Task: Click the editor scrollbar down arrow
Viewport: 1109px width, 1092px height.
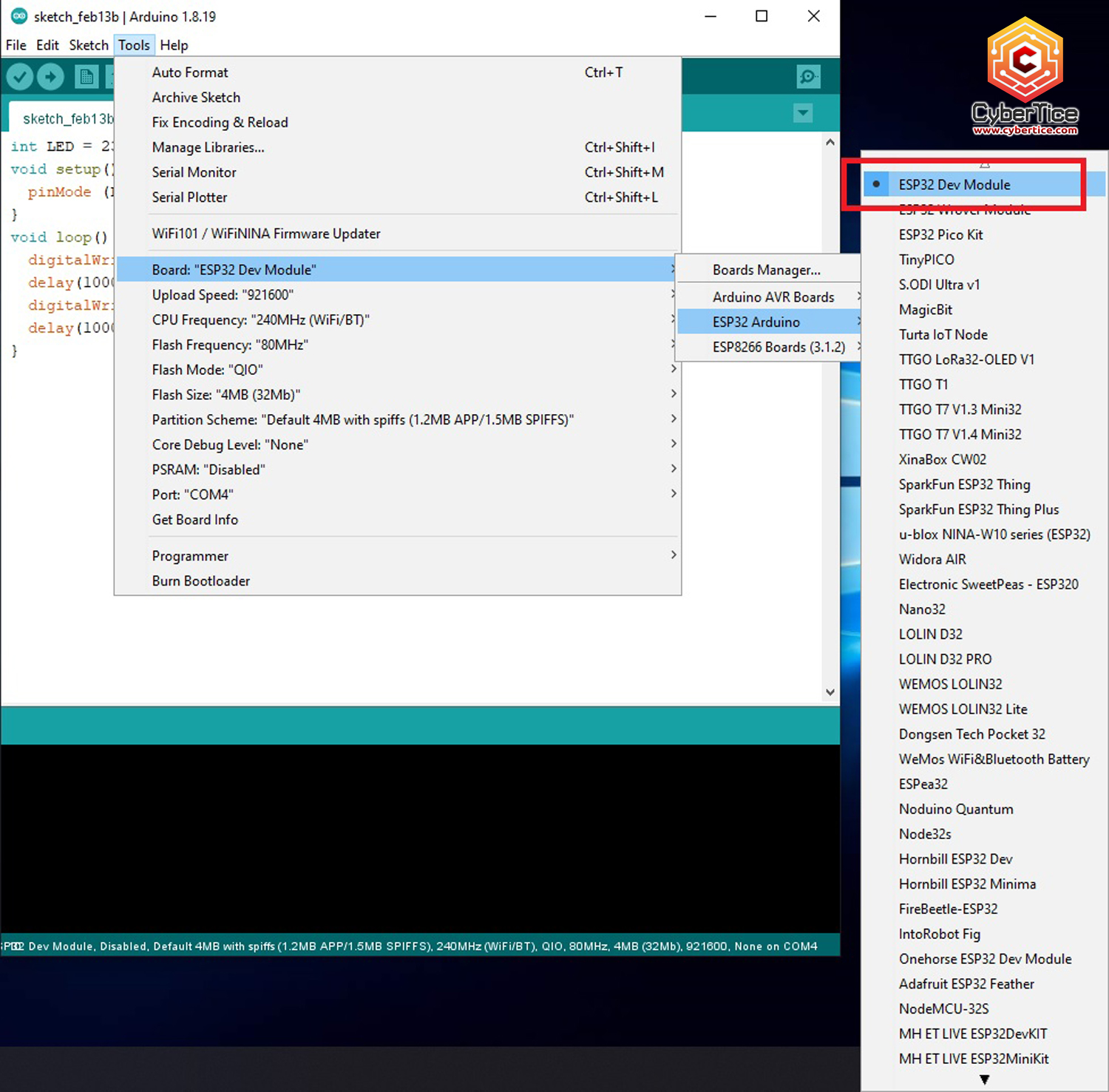Action: click(830, 692)
